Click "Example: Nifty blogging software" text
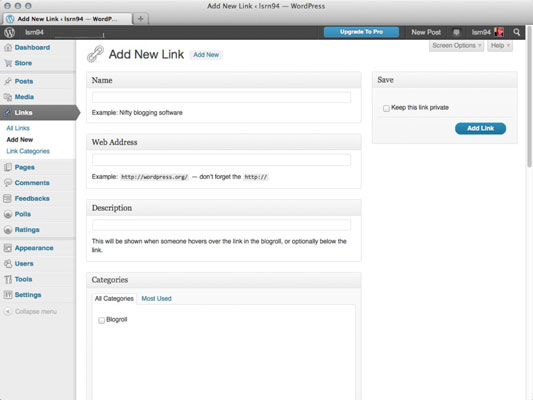This screenshot has height=400, width=533. point(137,113)
